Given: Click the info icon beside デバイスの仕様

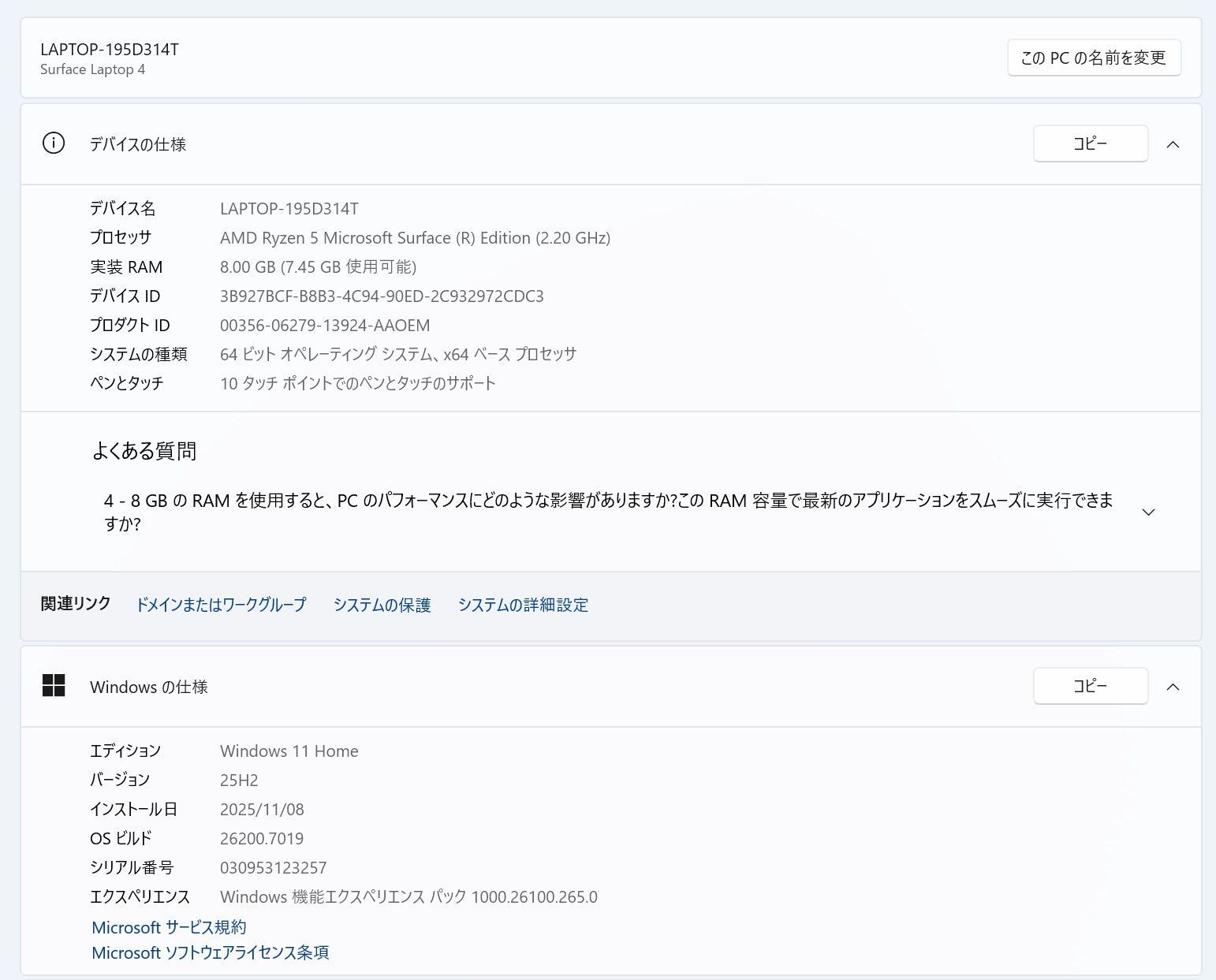Looking at the screenshot, I should click(54, 143).
